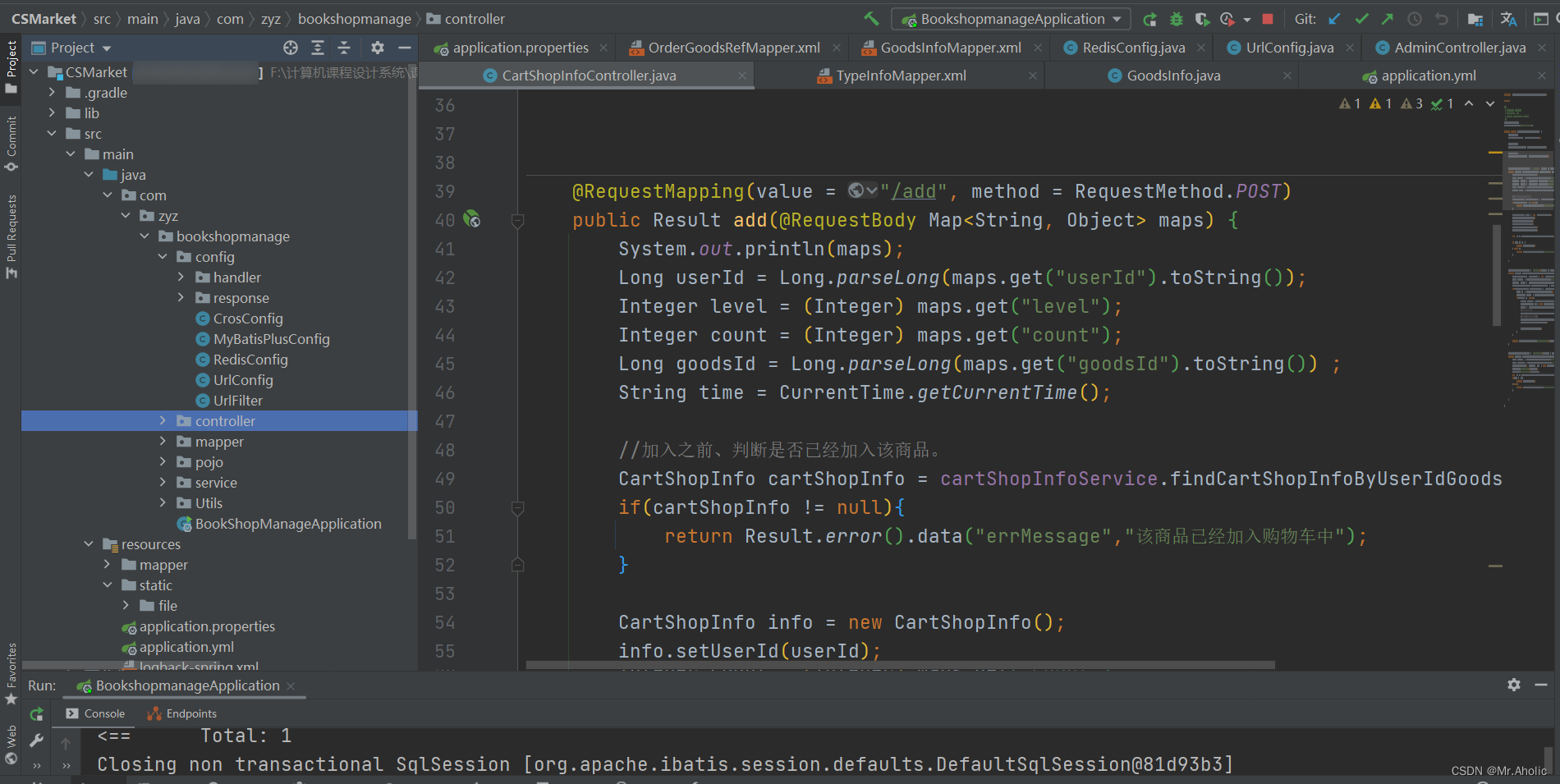Viewport: 1560px width, 784px height.
Task: Switch to GoodsInfoMapper.xml tab
Action: coord(950,48)
